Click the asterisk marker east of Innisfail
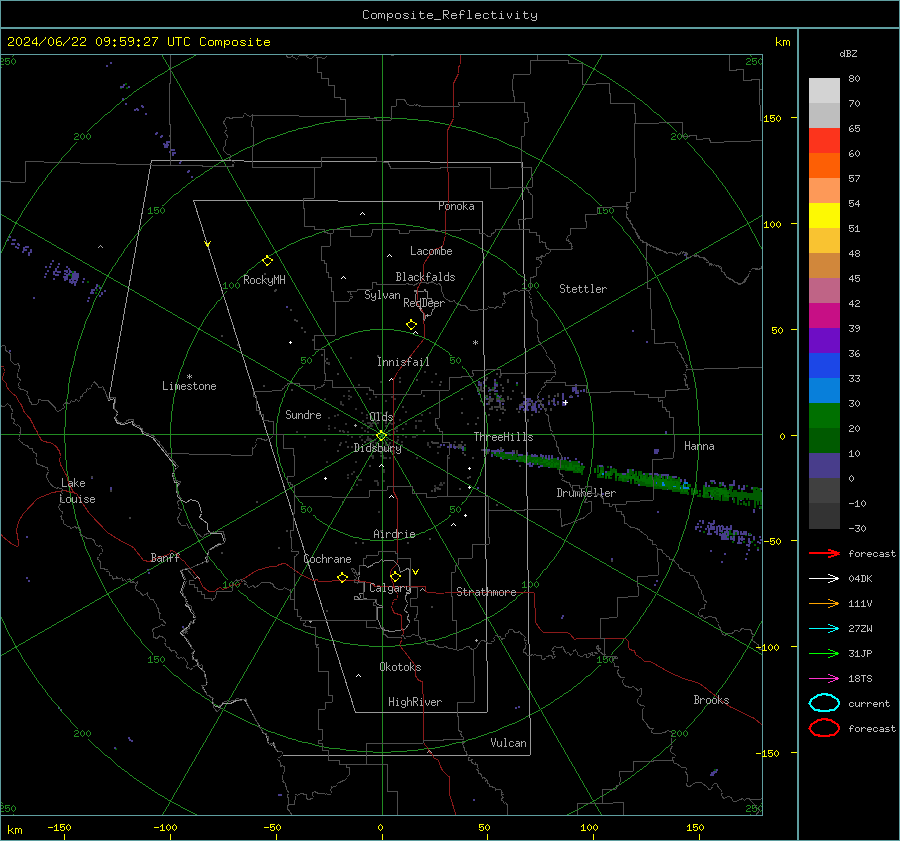The height and width of the screenshot is (841, 900). [x=475, y=343]
